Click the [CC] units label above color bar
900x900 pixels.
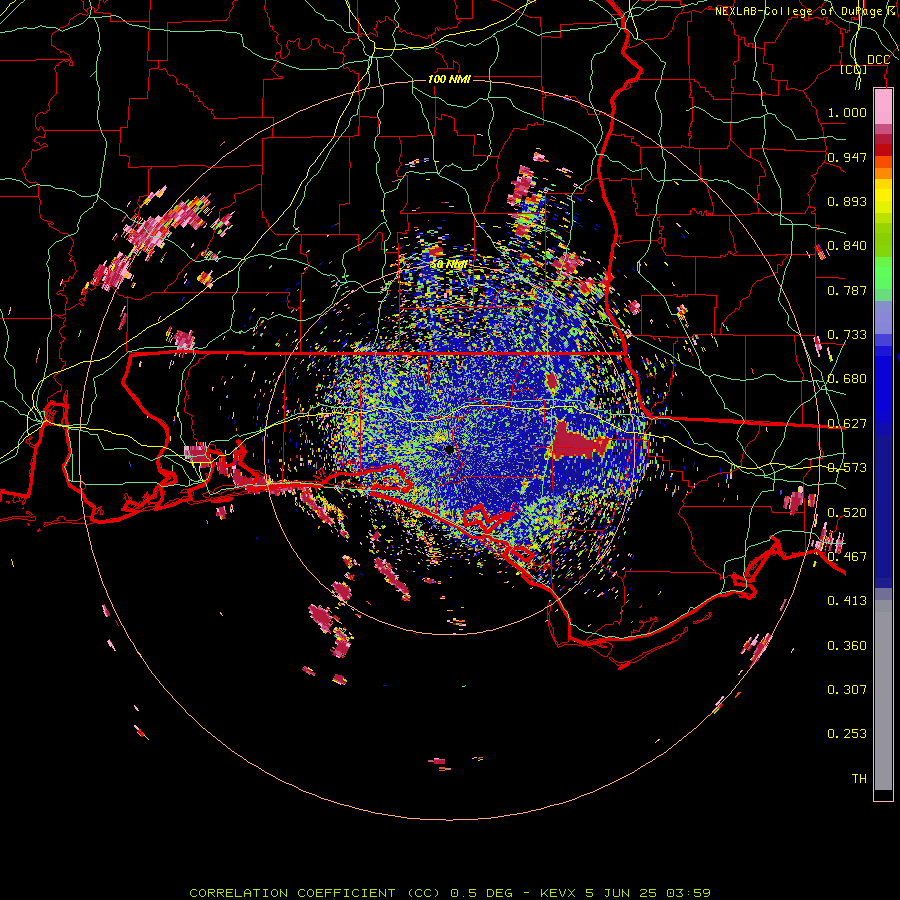pos(854,69)
